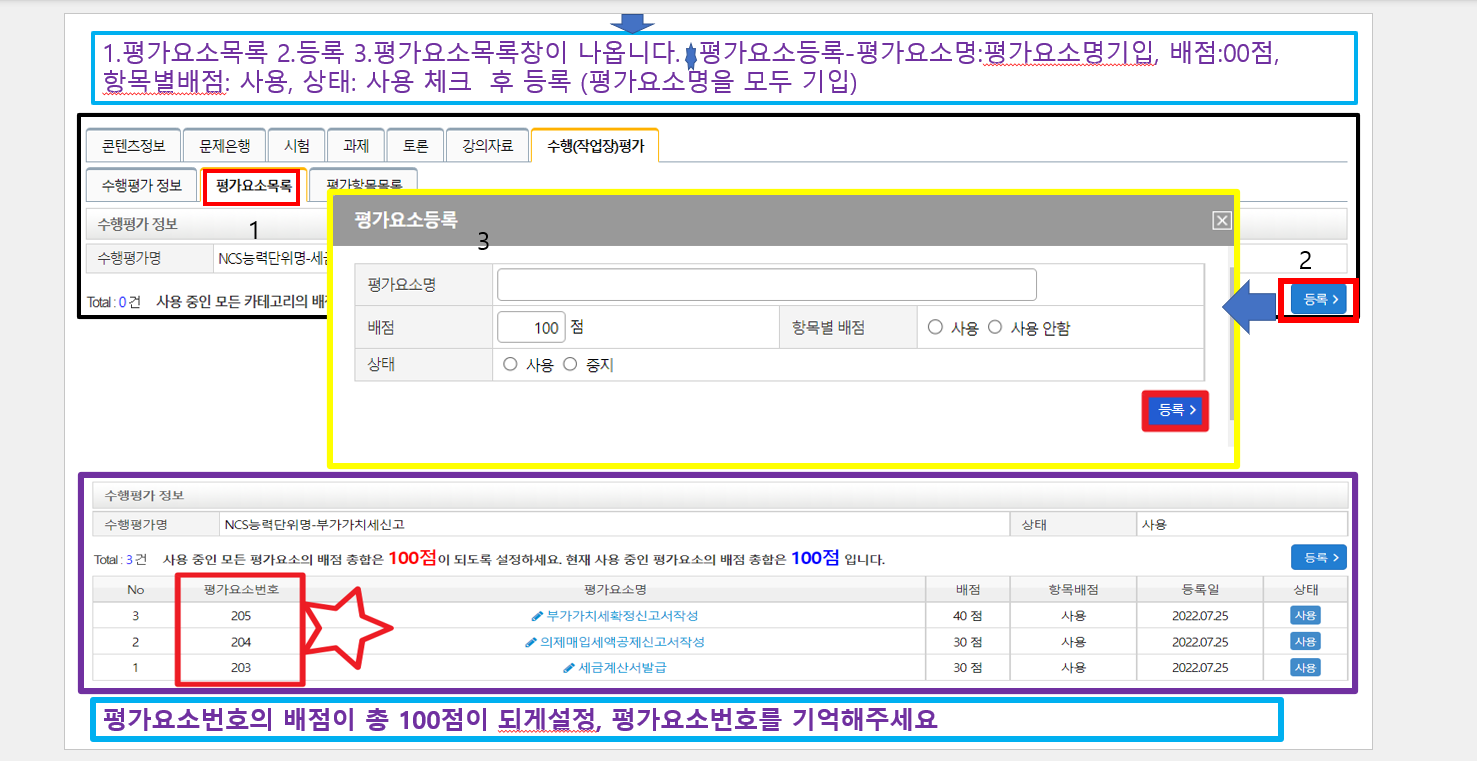
Task: Open the 문제은행 tab
Action: (231, 145)
